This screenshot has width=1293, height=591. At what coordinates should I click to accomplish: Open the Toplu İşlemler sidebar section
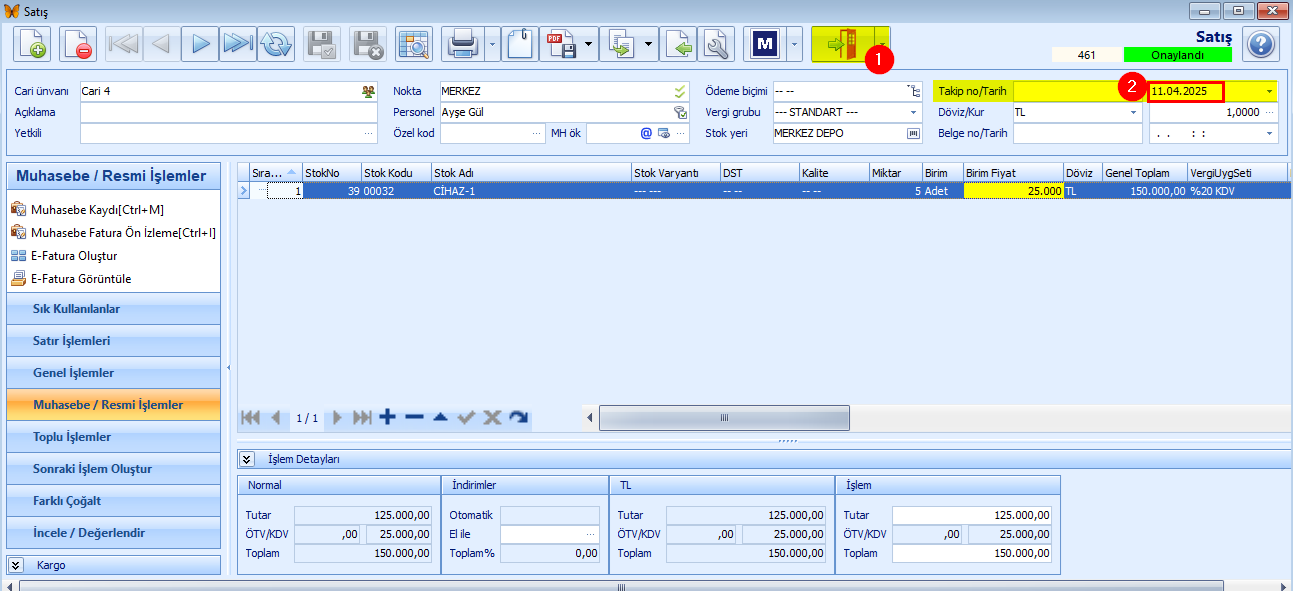(113, 437)
